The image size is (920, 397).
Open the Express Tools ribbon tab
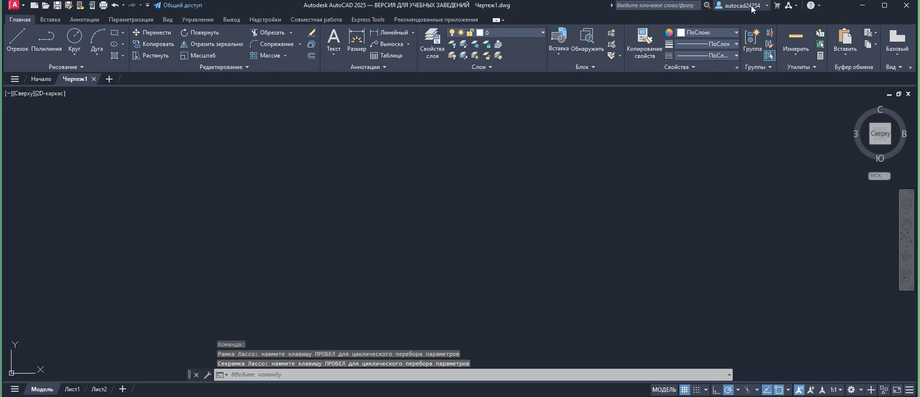pos(368,19)
